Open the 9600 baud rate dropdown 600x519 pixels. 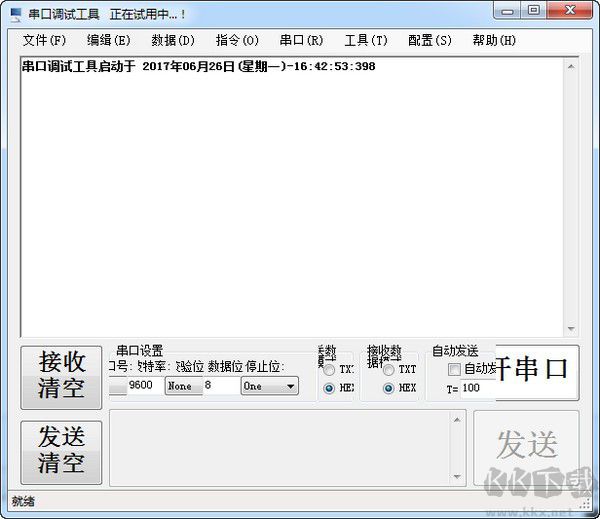pos(144,385)
